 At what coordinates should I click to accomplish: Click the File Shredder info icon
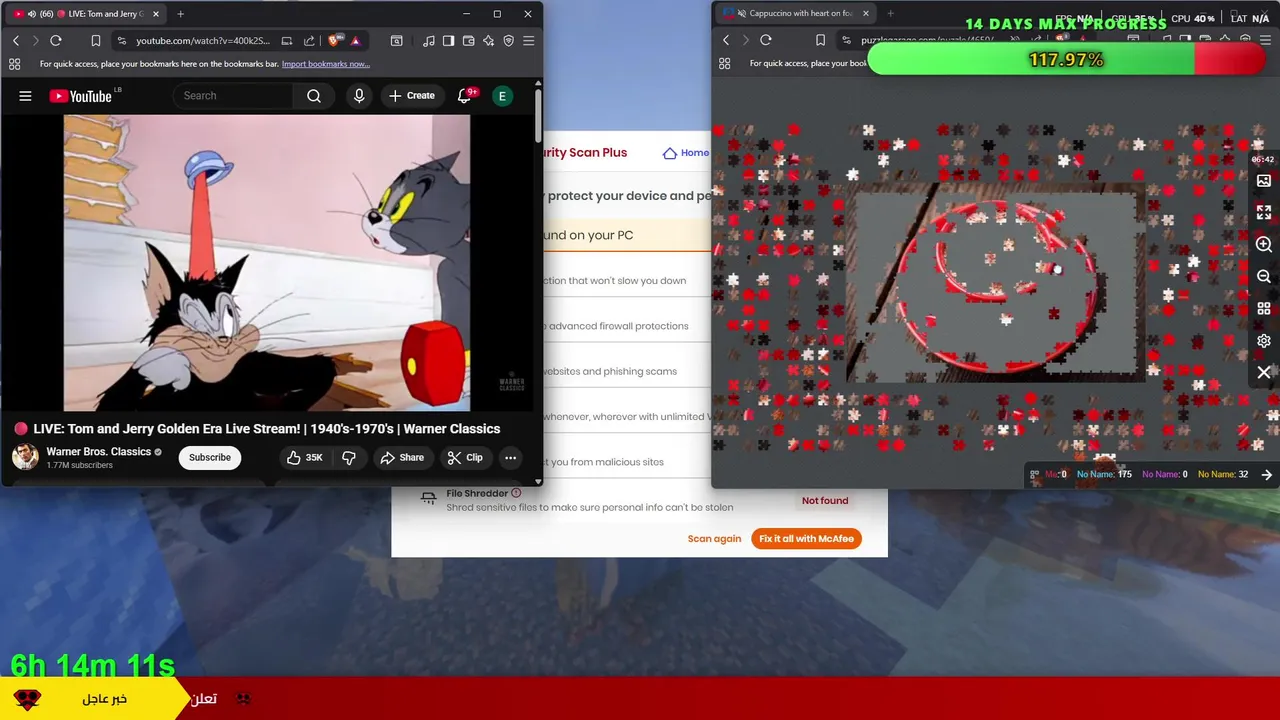click(x=516, y=493)
